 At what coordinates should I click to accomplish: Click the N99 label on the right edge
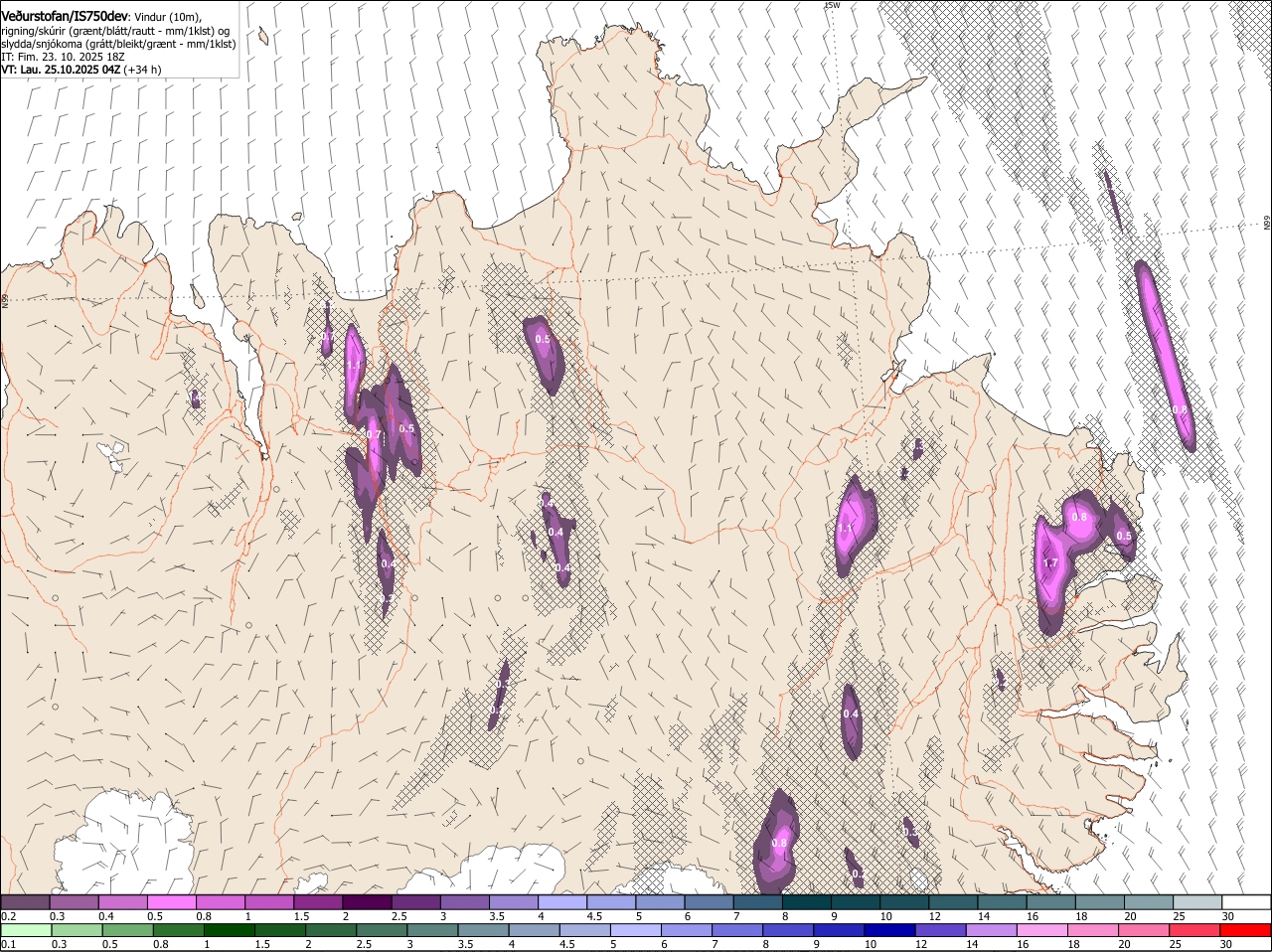tap(1267, 223)
